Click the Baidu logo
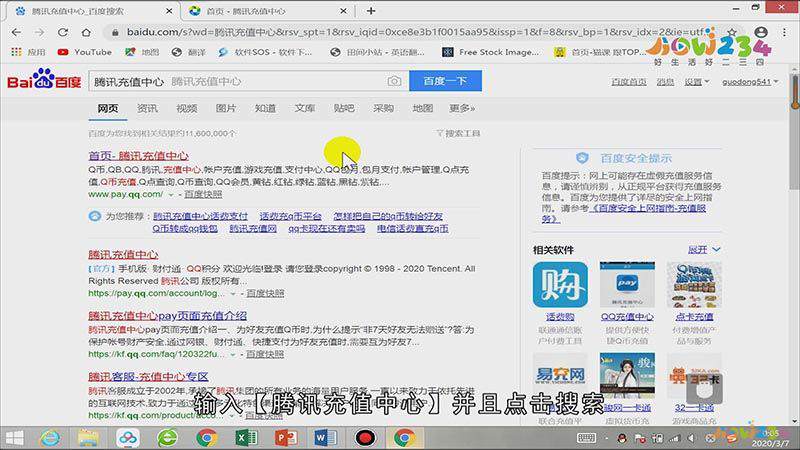 pyautogui.click(x=44, y=80)
